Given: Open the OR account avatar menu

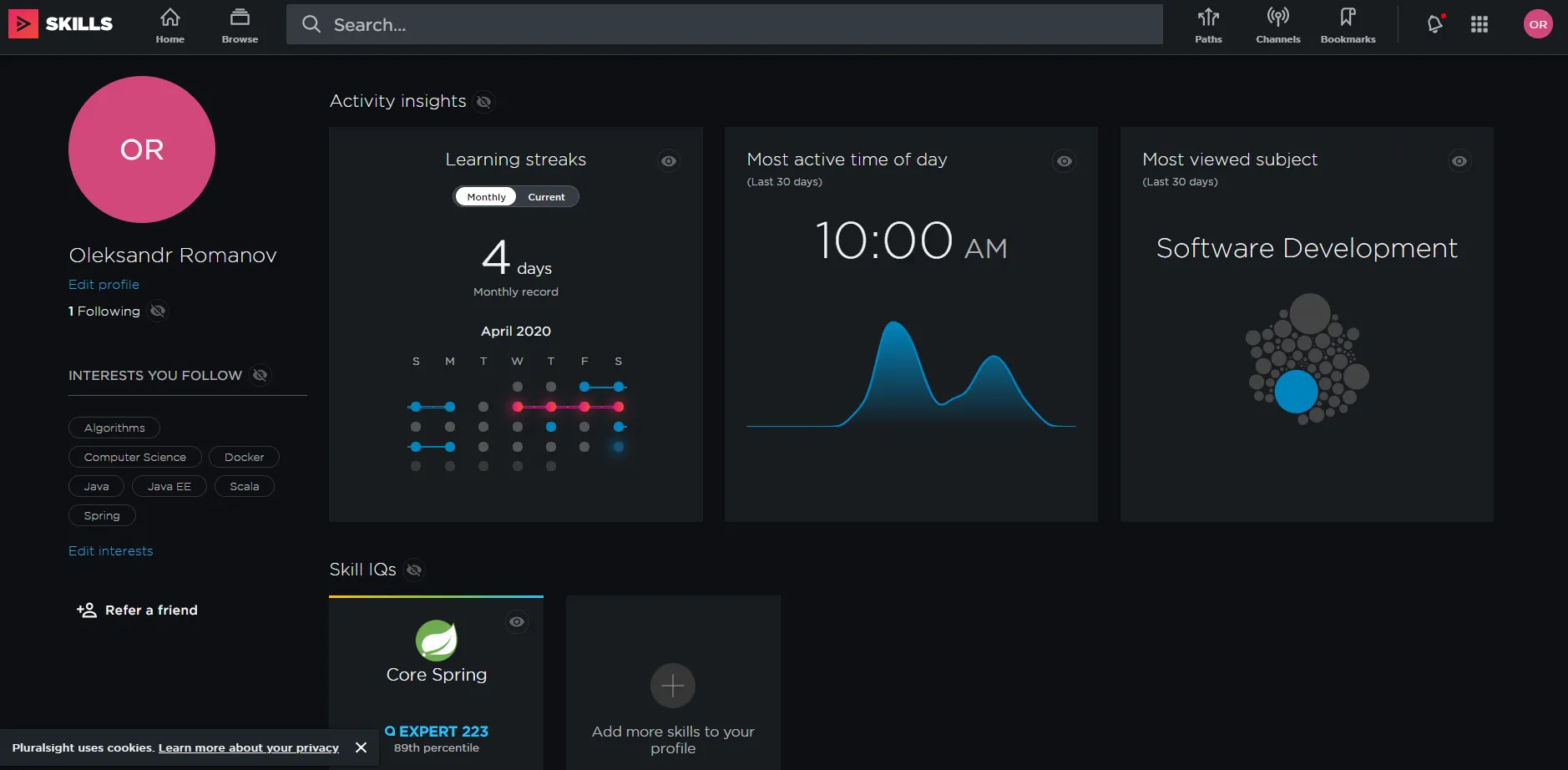Looking at the screenshot, I should click(1538, 24).
